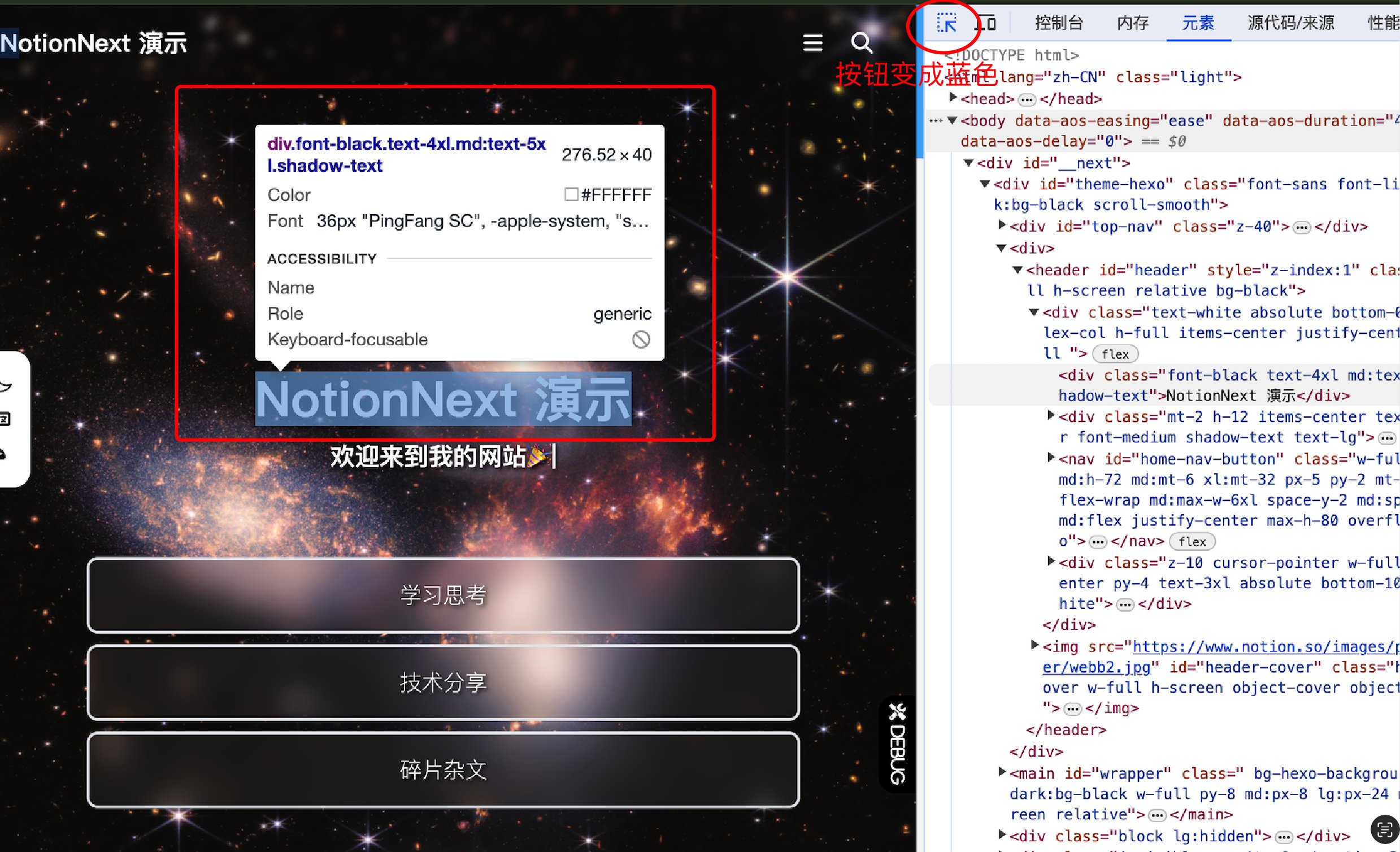Screen dimensions: 1400x852
Task: Select the 元素 tab
Action: coord(1198,23)
